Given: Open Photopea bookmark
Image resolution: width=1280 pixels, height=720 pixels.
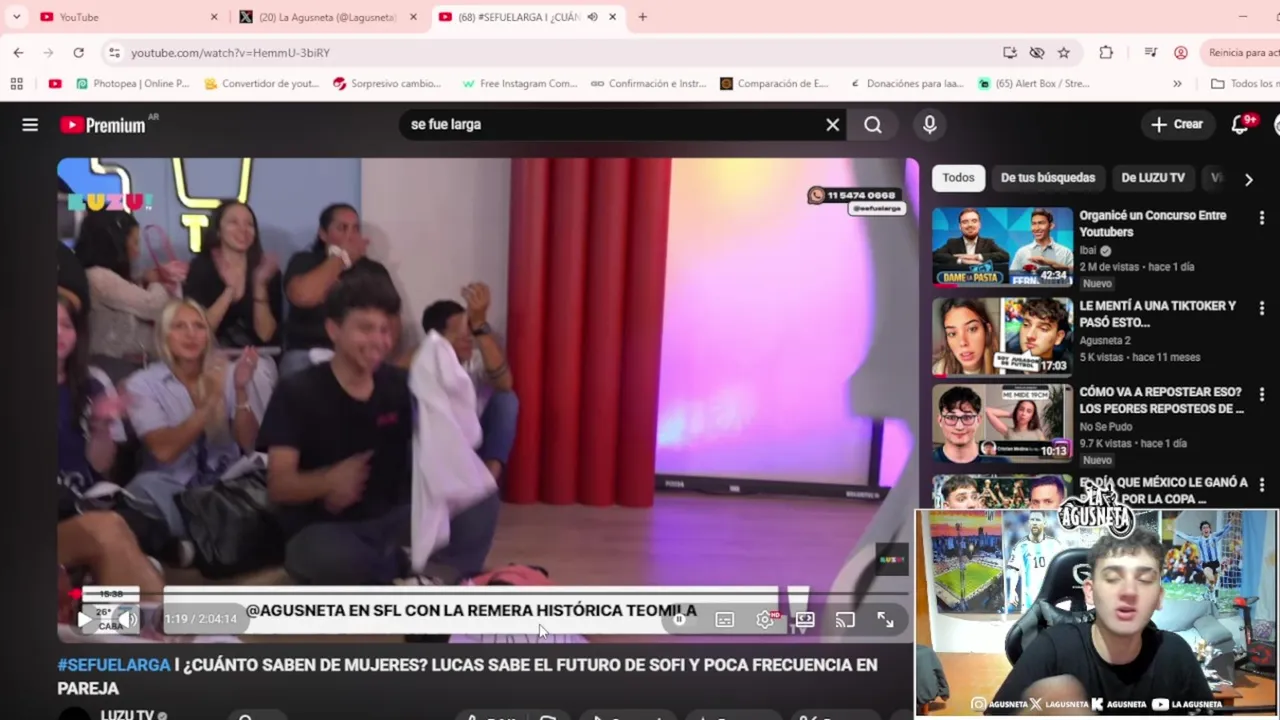Looking at the screenshot, I should coord(132,83).
